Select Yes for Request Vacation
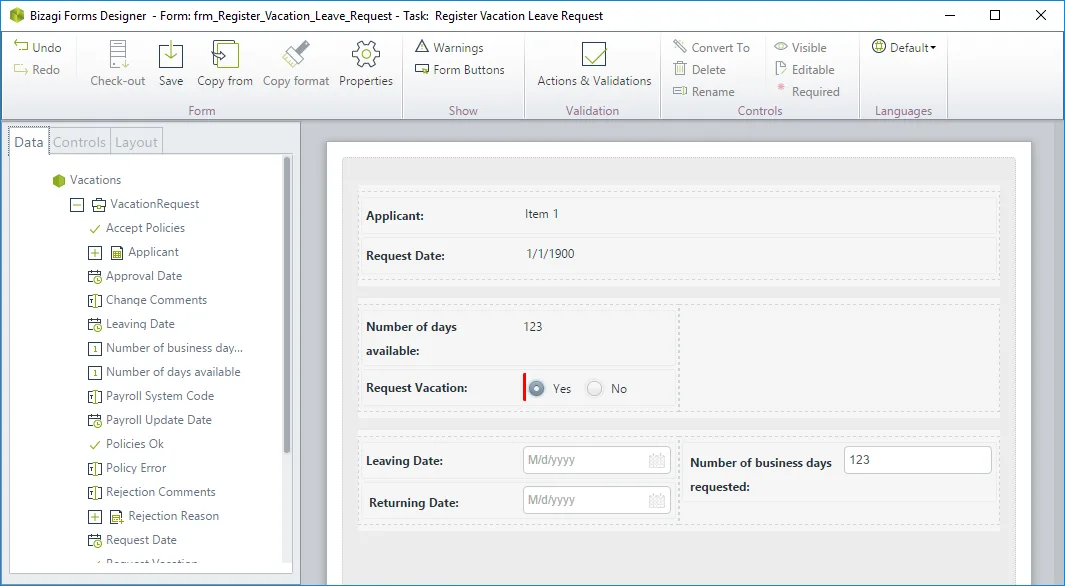1065x586 pixels. (537, 388)
